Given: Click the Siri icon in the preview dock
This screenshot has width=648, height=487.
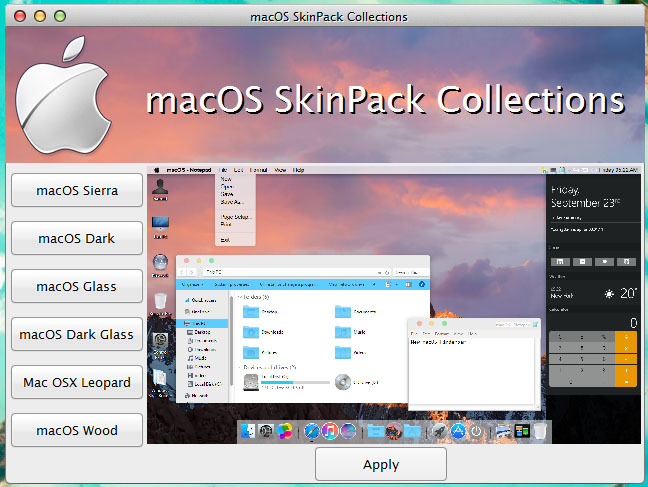Looking at the screenshot, I should (348, 431).
